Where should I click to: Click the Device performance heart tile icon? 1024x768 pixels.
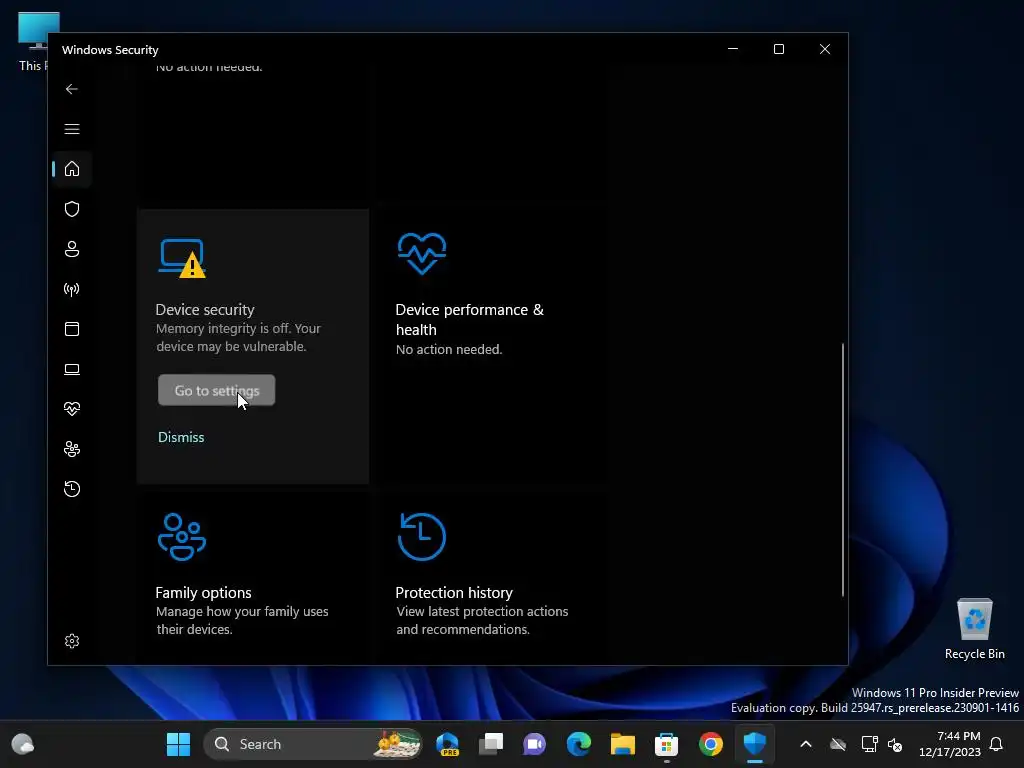[x=422, y=253]
